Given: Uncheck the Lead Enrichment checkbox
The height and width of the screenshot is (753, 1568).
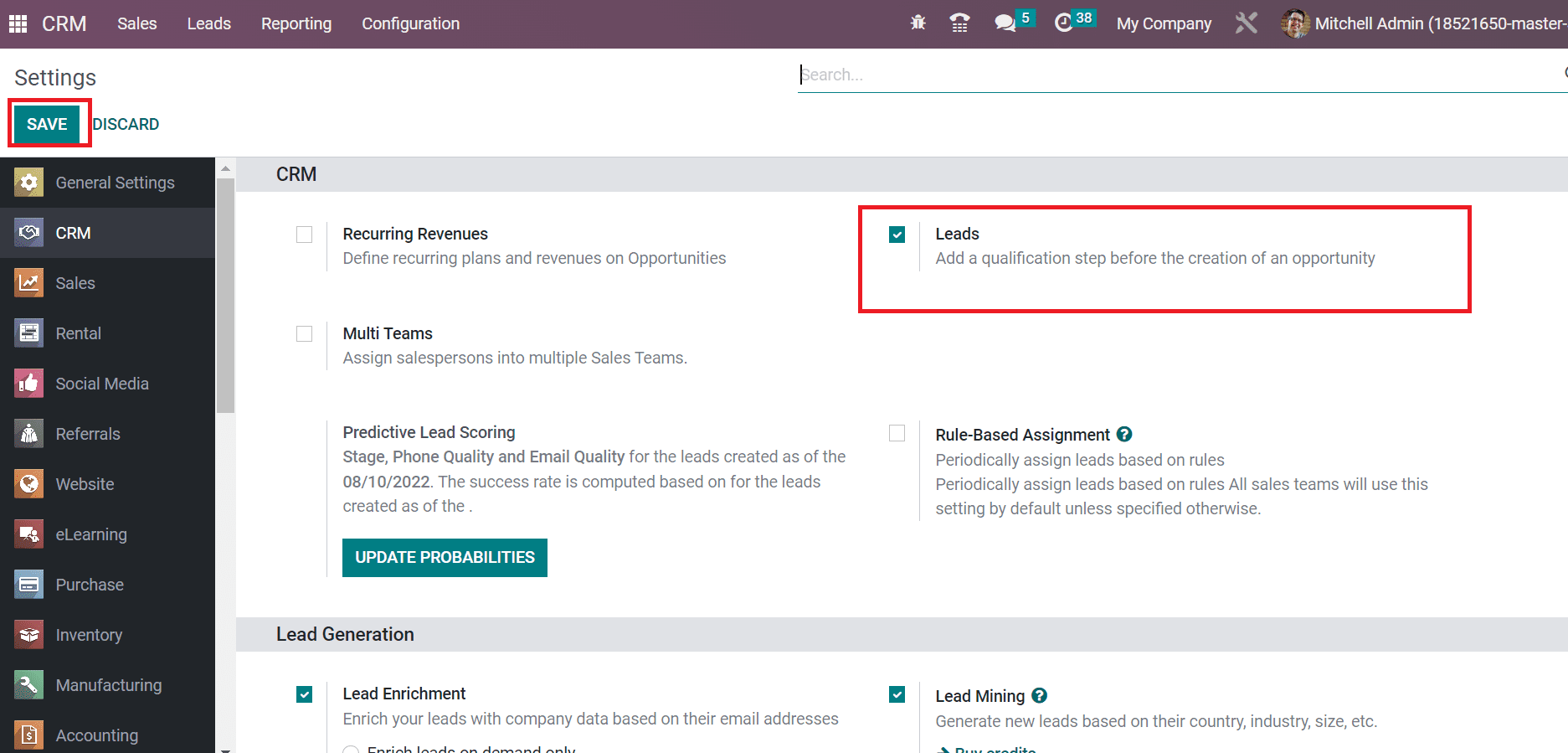Looking at the screenshot, I should [304, 694].
